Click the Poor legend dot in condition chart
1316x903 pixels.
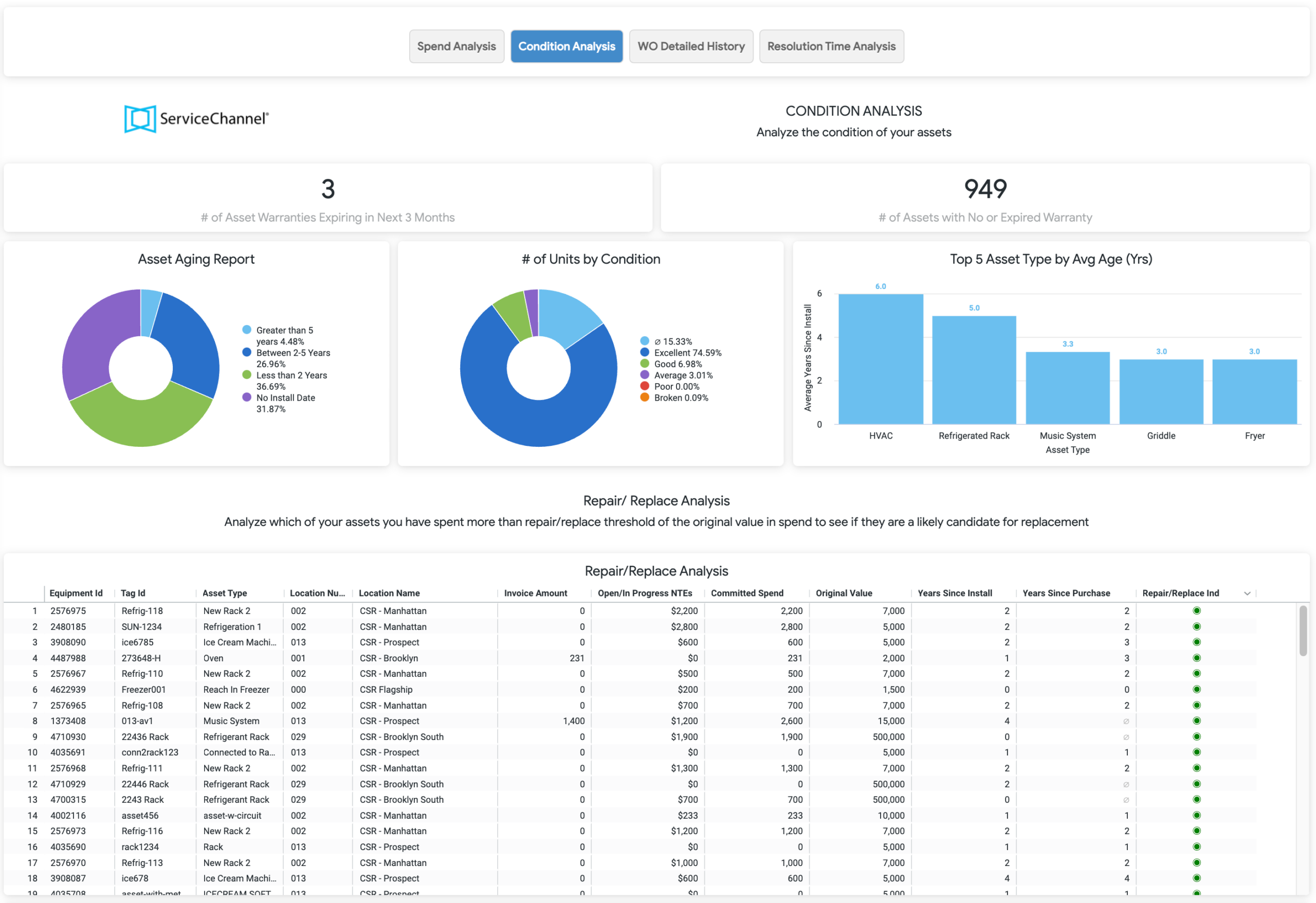(645, 386)
